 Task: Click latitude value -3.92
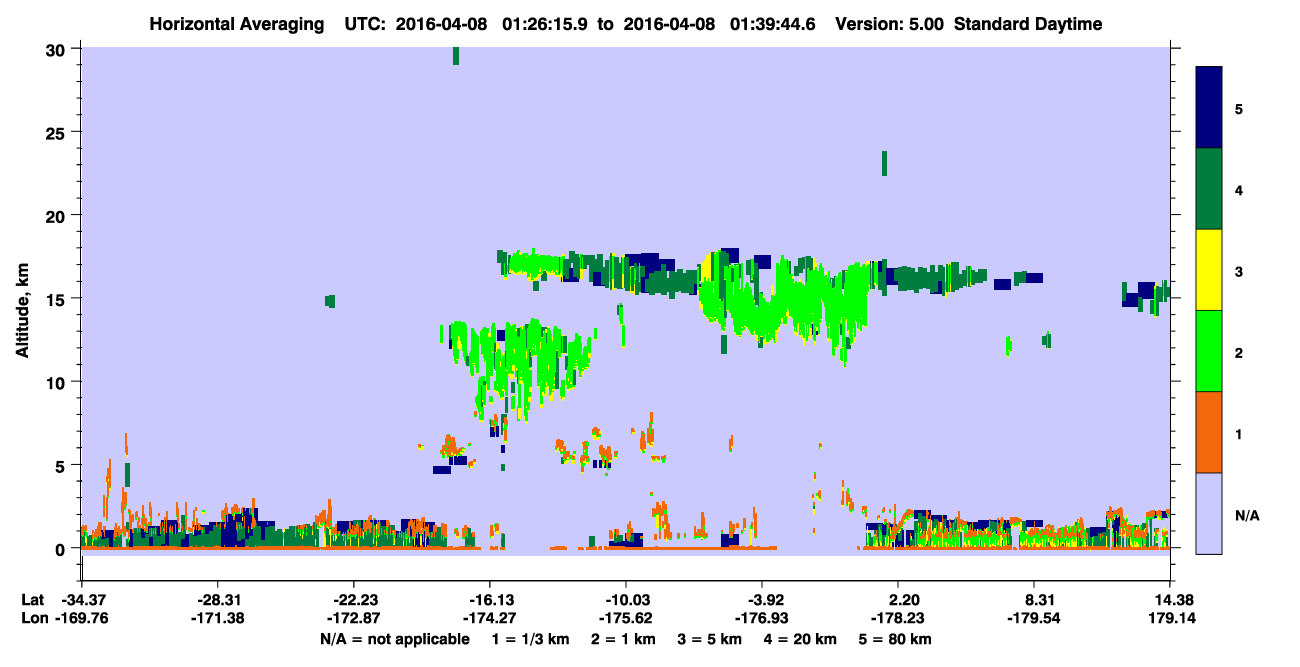[762, 600]
